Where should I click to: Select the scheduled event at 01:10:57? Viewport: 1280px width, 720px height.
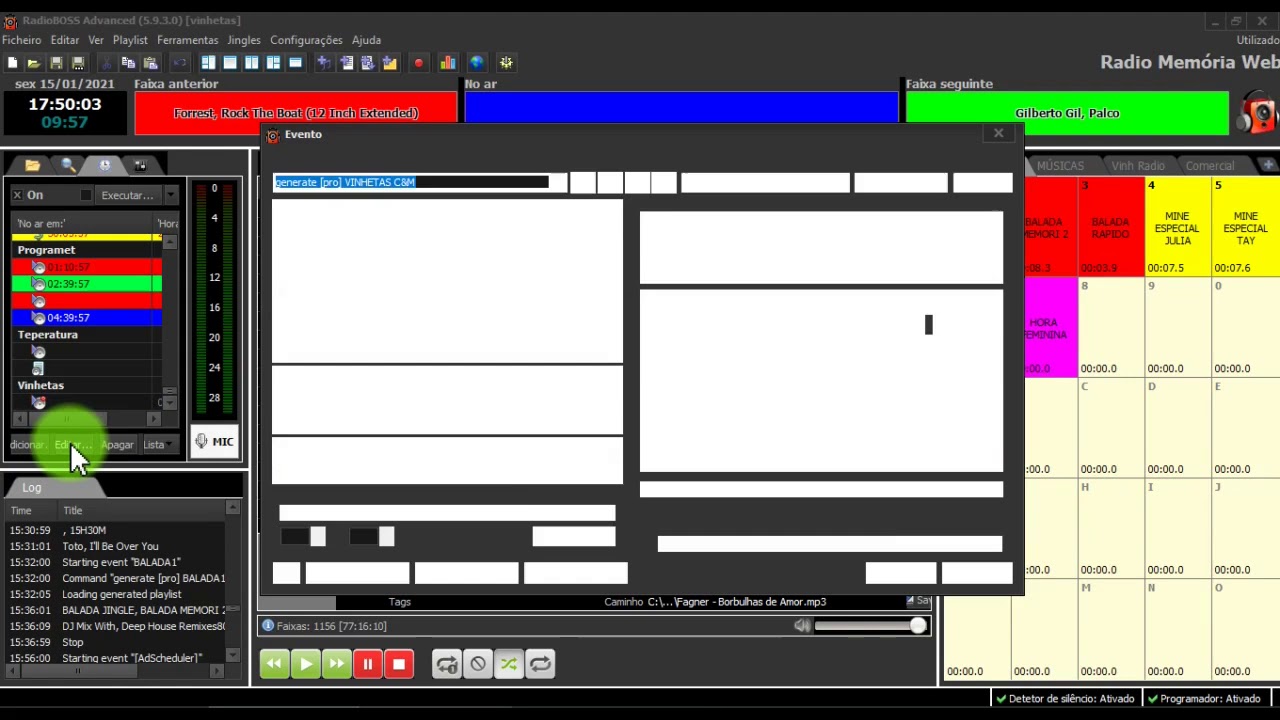[x=86, y=267]
